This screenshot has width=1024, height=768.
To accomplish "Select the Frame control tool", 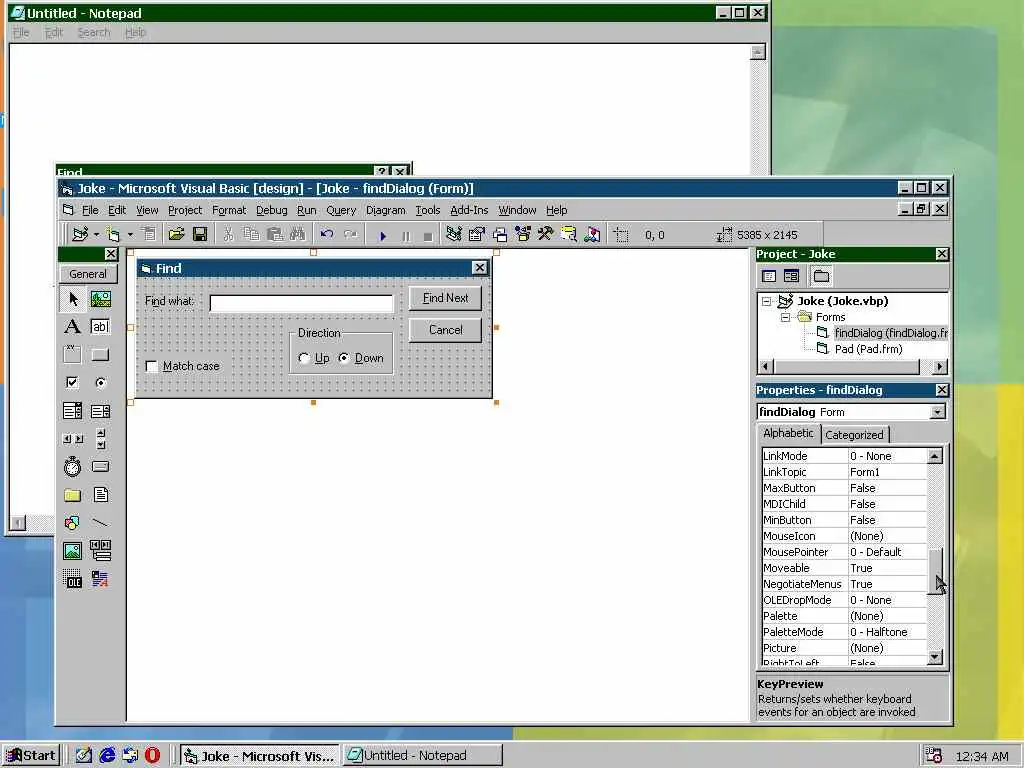I will [72, 355].
